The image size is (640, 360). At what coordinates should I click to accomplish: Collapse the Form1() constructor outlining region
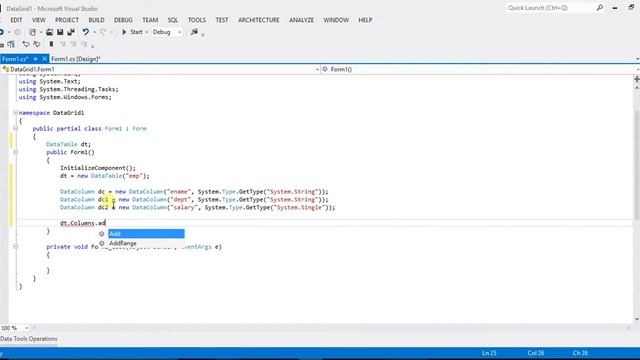click(15, 152)
